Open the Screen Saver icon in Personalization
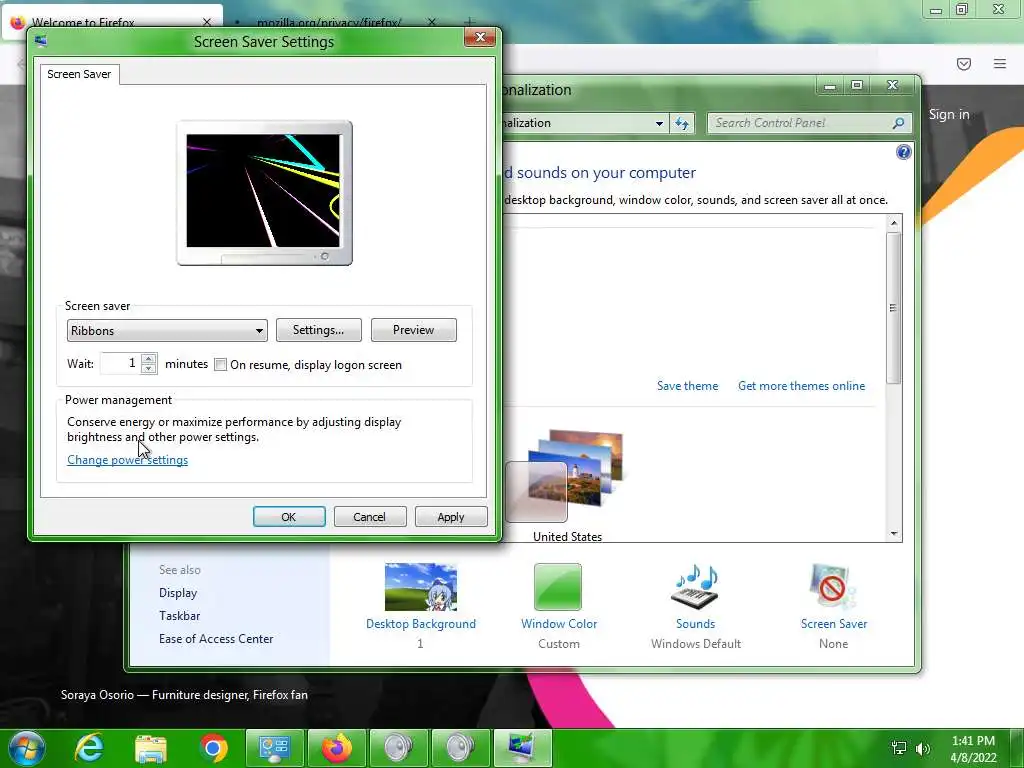The width and height of the screenshot is (1024, 768). (x=833, y=587)
